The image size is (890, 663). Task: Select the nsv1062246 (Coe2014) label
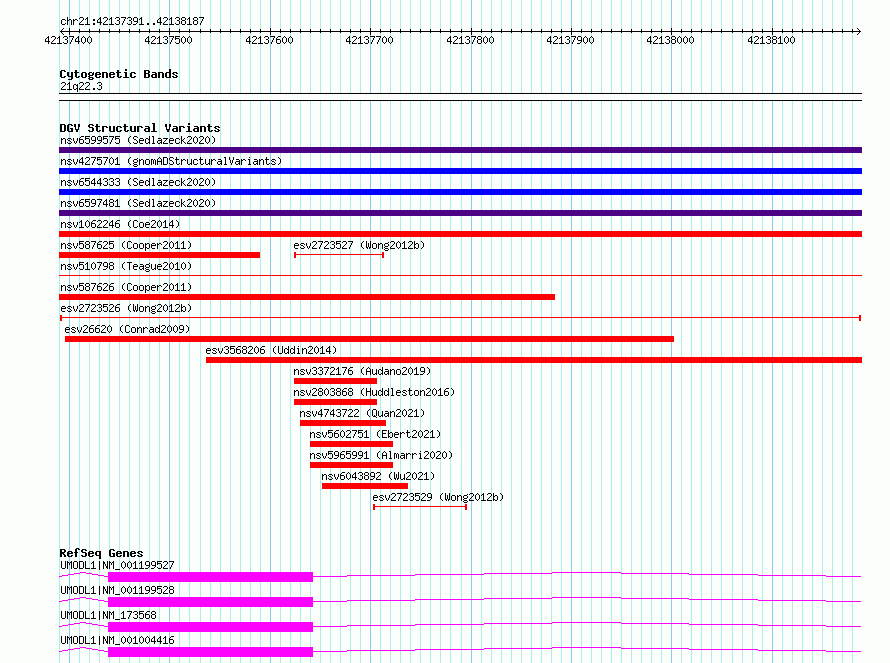pos(120,224)
